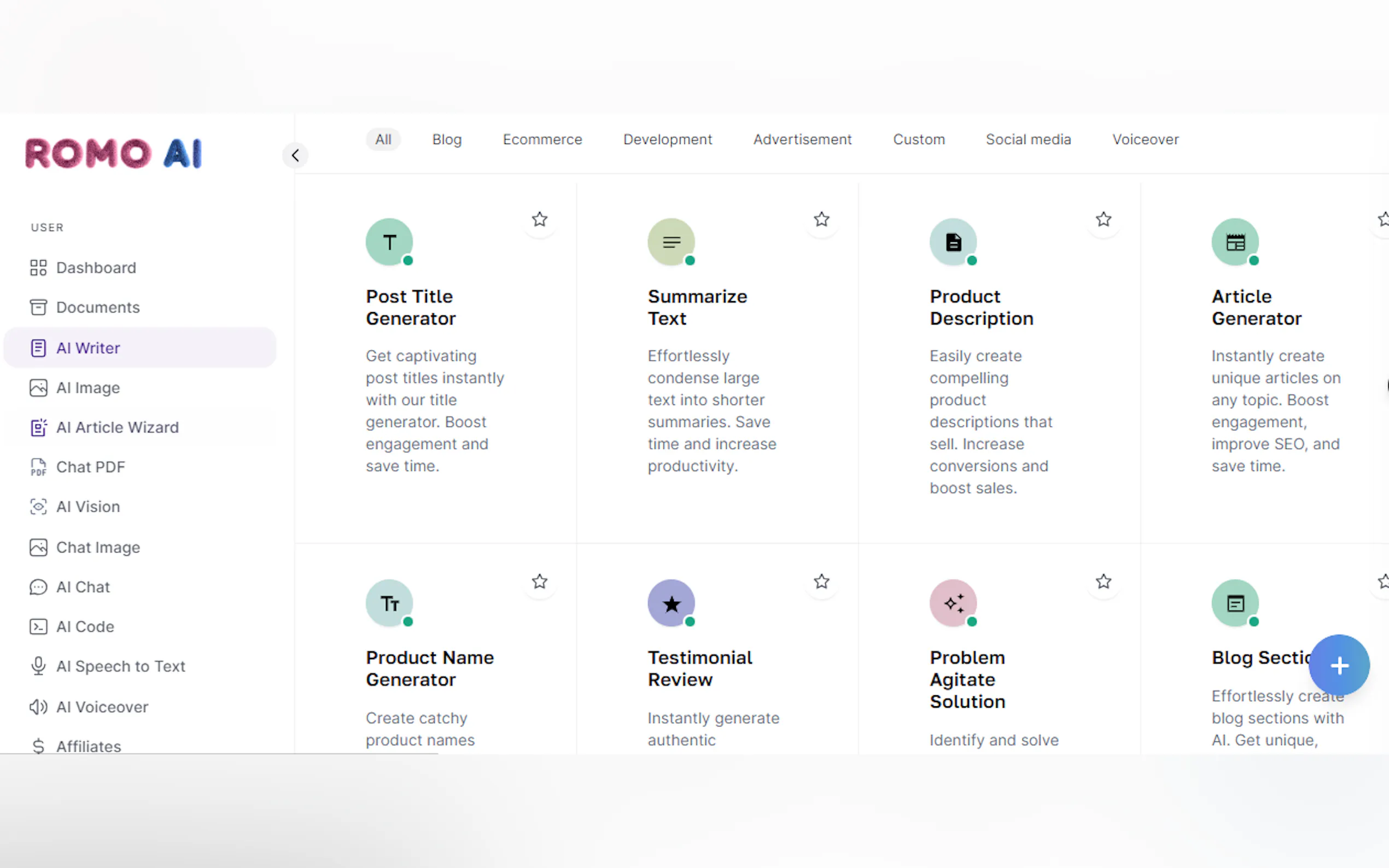Screen dimensions: 1389x868
Task: Collapse the sidebar with chevron arrow
Action: click(x=295, y=155)
